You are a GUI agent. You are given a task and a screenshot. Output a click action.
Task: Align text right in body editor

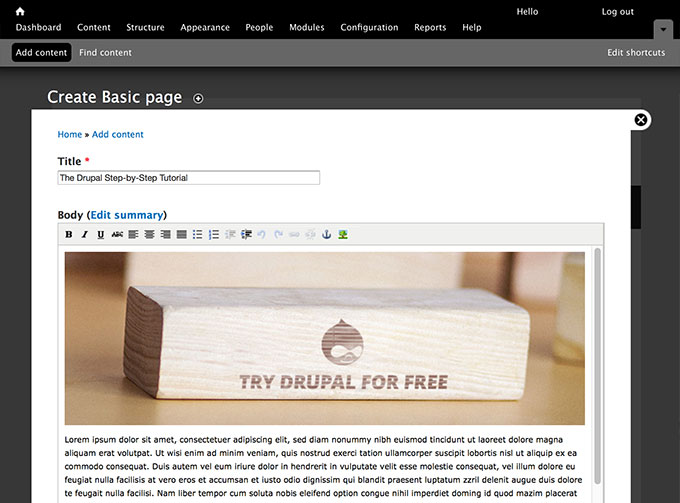[x=165, y=235]
